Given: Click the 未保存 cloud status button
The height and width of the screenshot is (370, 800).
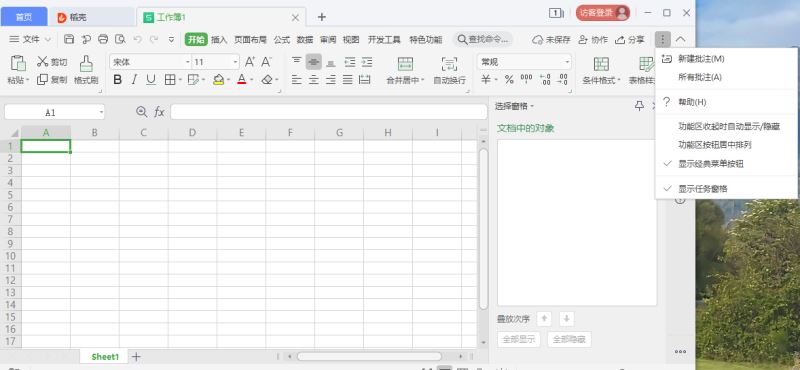Looking at the screenshot, I should (x=551, y=39).
